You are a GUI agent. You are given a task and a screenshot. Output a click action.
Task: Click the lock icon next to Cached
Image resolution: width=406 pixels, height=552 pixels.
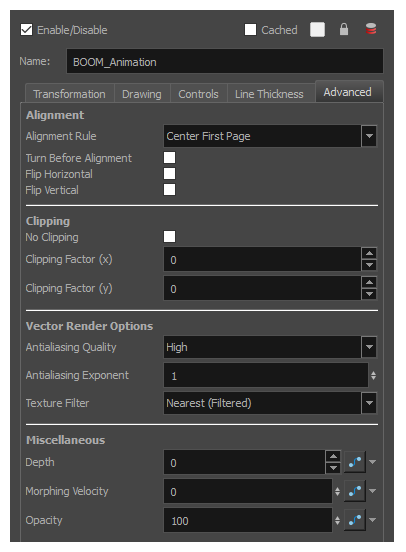click(344, 30)
